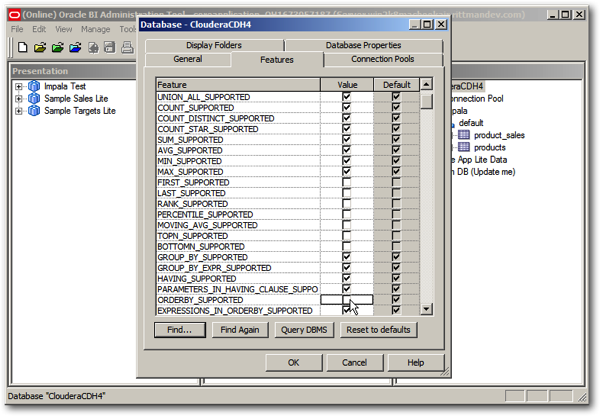Open the Manage menu

tap(96, 29)
